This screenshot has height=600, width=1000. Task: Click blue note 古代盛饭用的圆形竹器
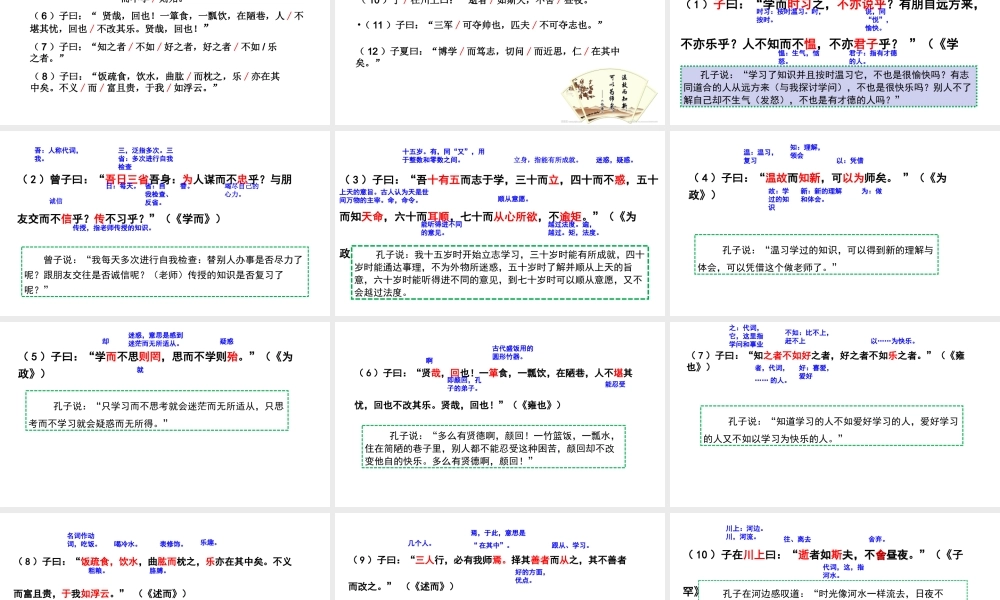click(x=513, y=353)
